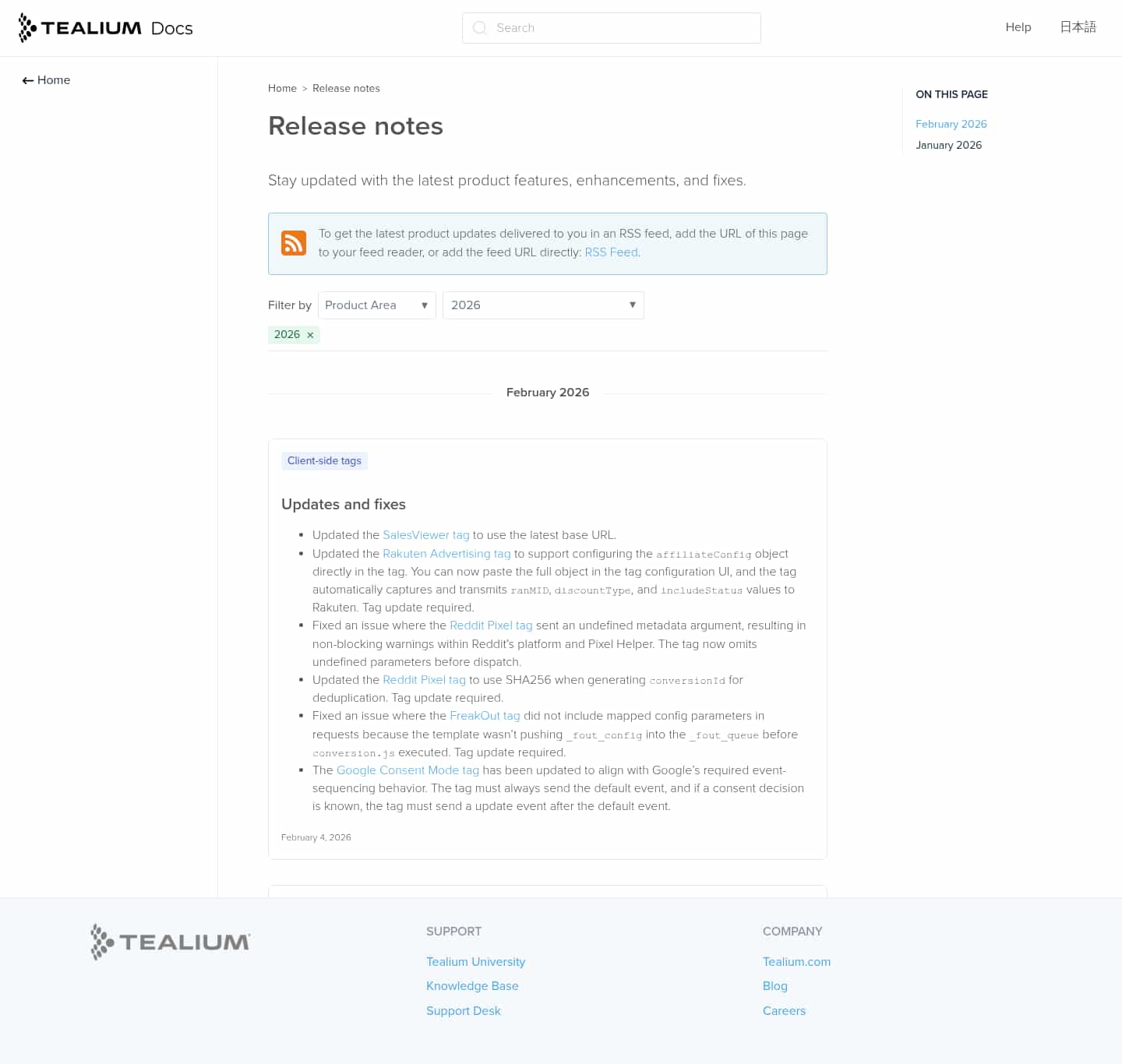This screenshot has width=1122, height=1064.
Task: Open the Blog footer link
Action: coord(775,986)
